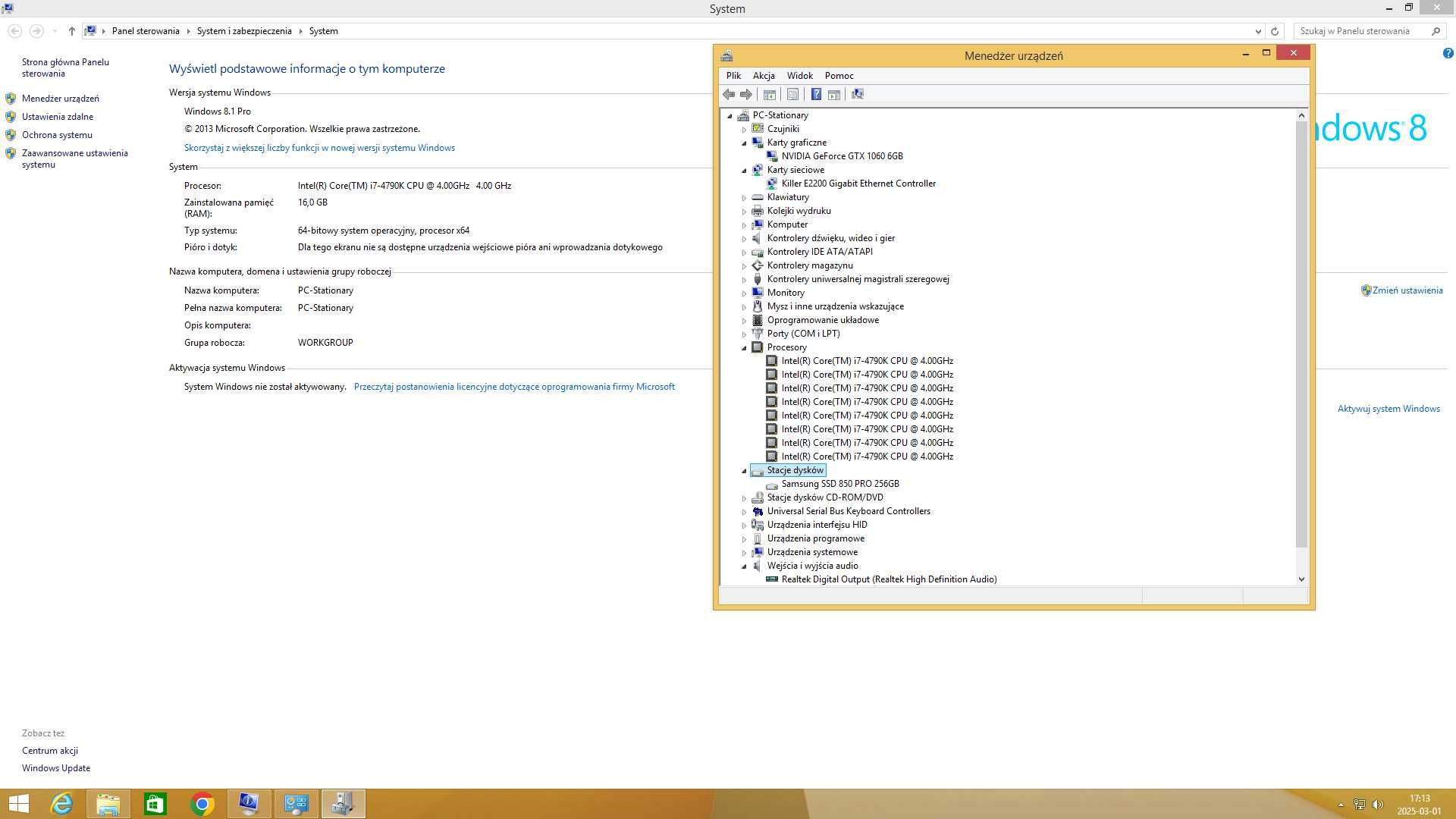Open the Microsoft license terms link
1456x819 pixels.
514,387
